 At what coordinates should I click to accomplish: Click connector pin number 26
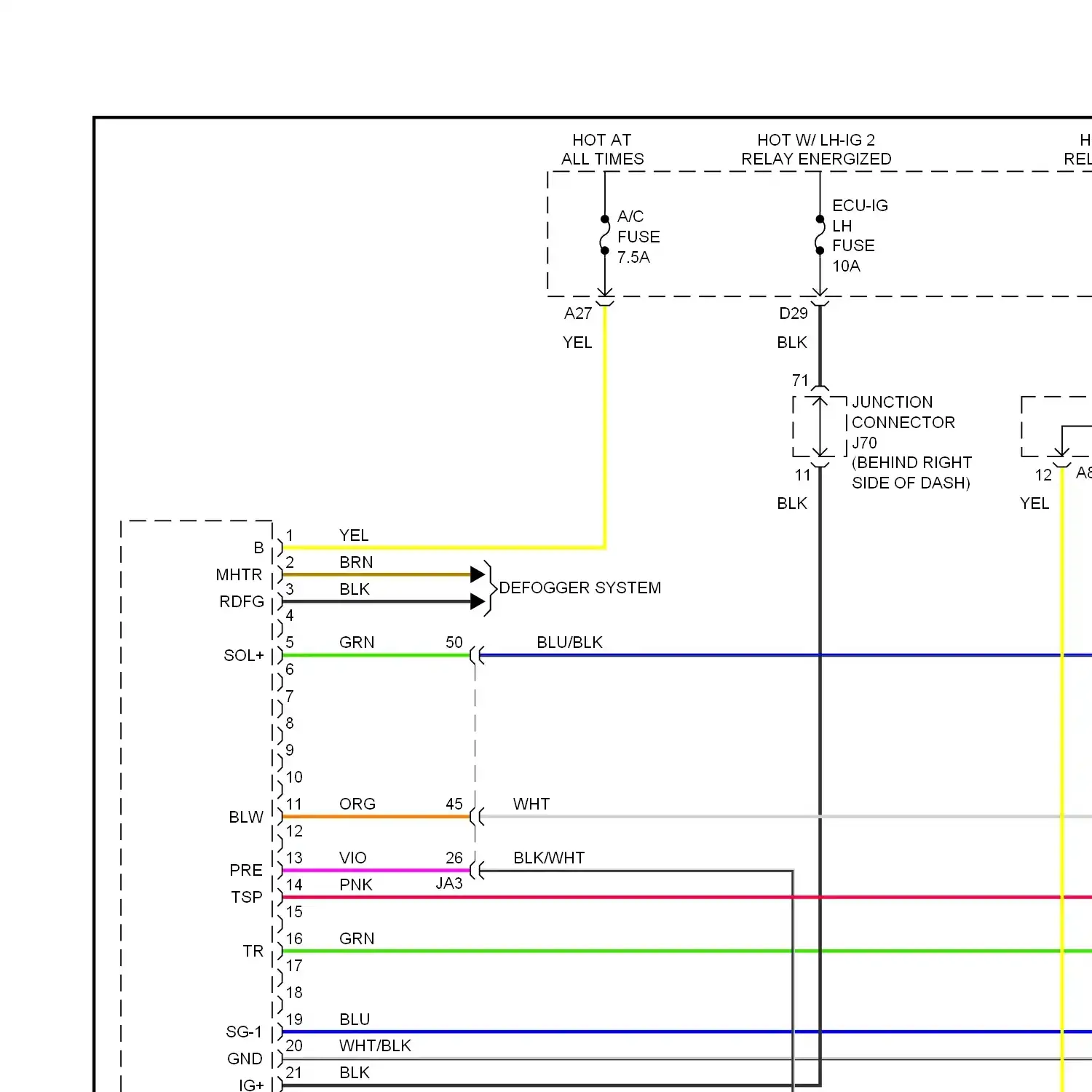click(x=454, y=858)
